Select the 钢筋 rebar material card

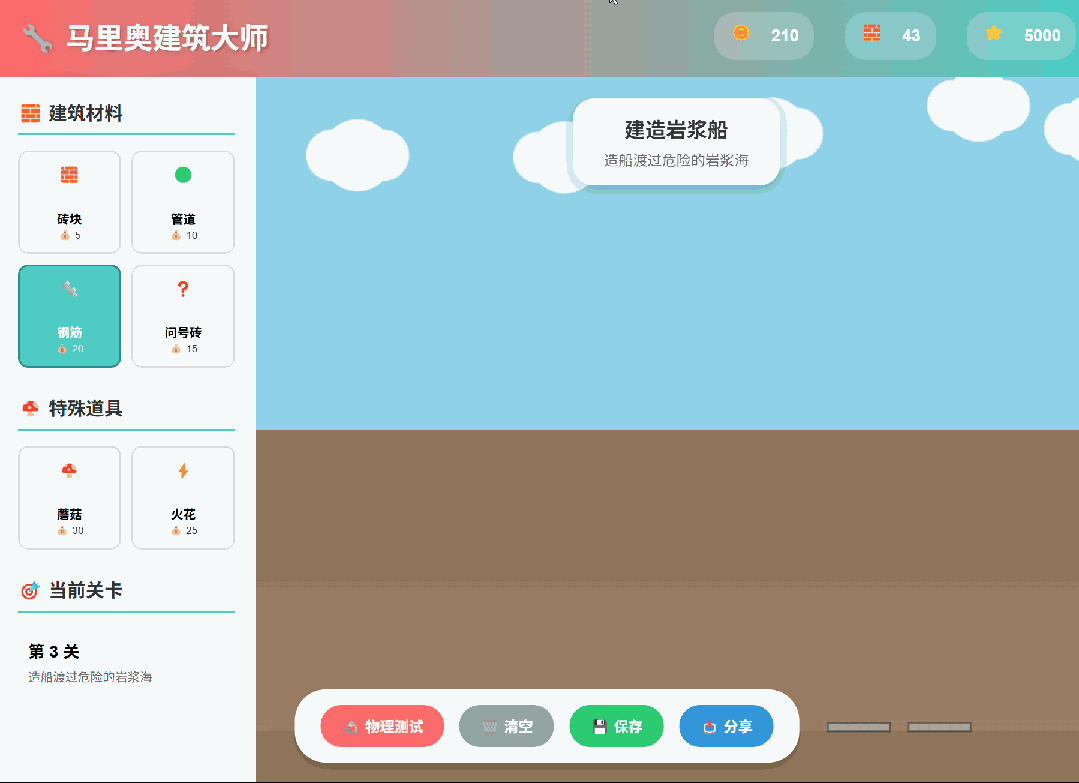[x=70, y=317]
